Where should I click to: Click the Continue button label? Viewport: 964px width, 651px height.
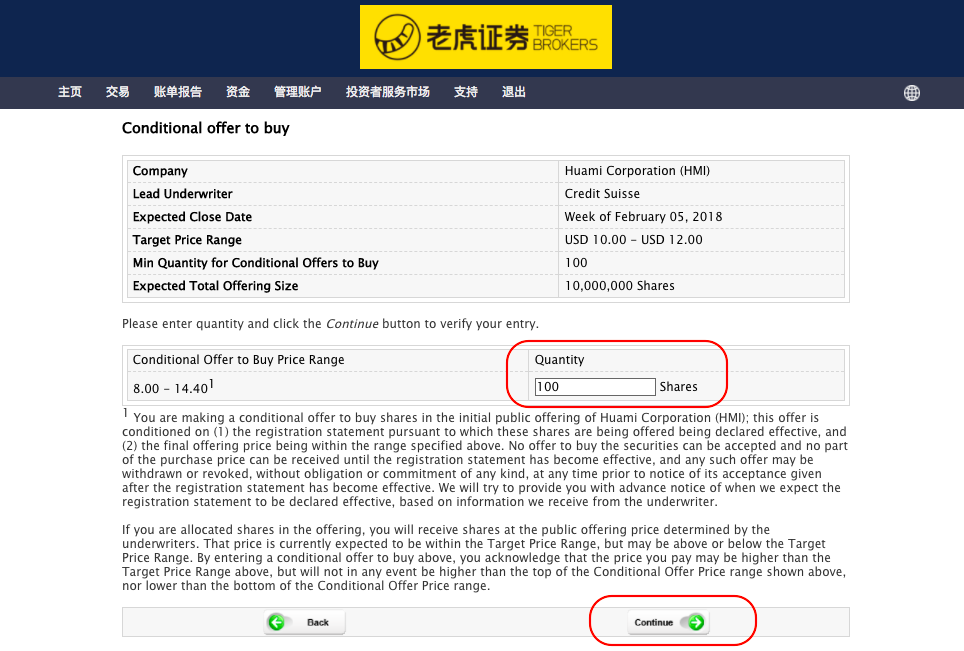654,622
